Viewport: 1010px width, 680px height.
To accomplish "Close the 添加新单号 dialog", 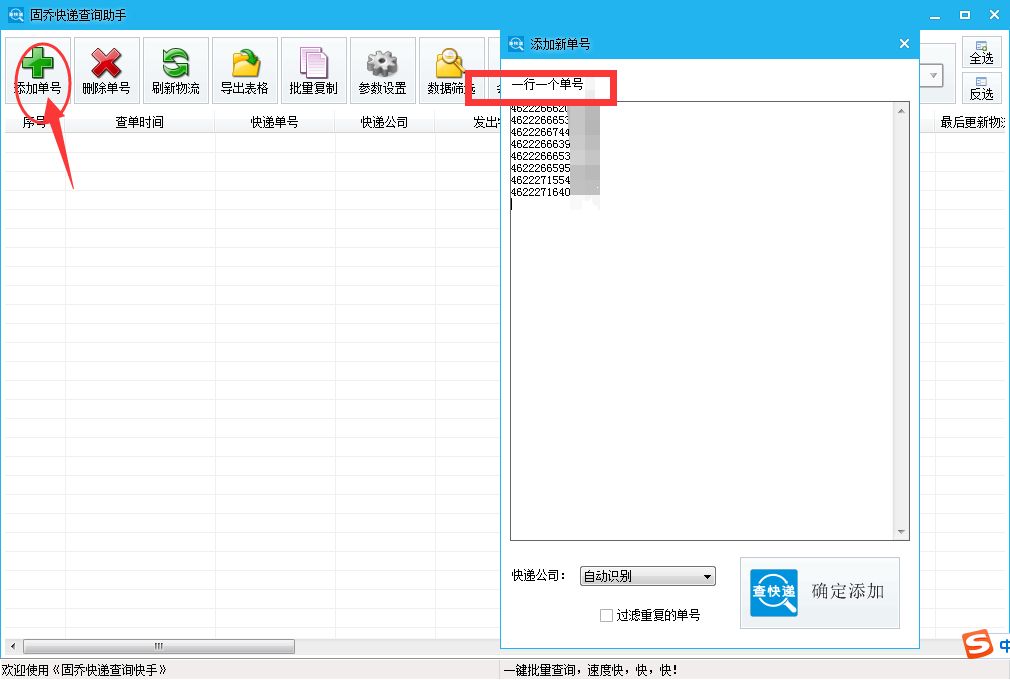I will 904,44.
